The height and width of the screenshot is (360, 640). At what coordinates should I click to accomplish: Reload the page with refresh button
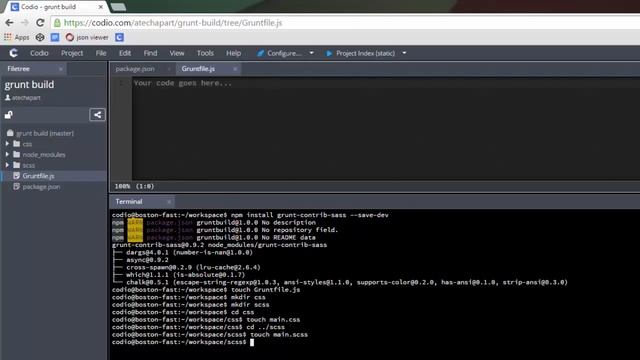[40, 23]
